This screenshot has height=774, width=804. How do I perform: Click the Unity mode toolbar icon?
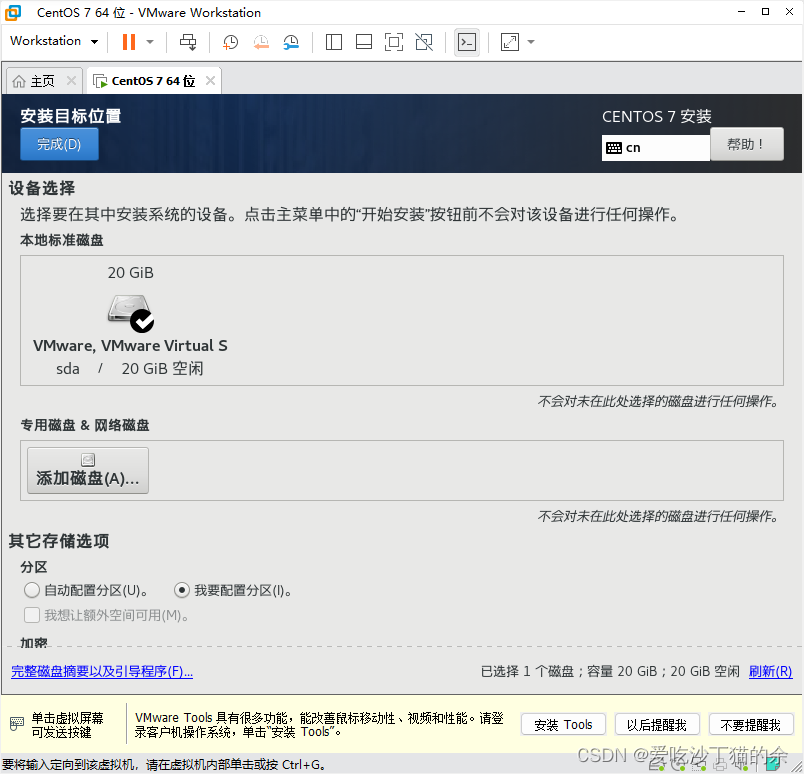point(424,42)
